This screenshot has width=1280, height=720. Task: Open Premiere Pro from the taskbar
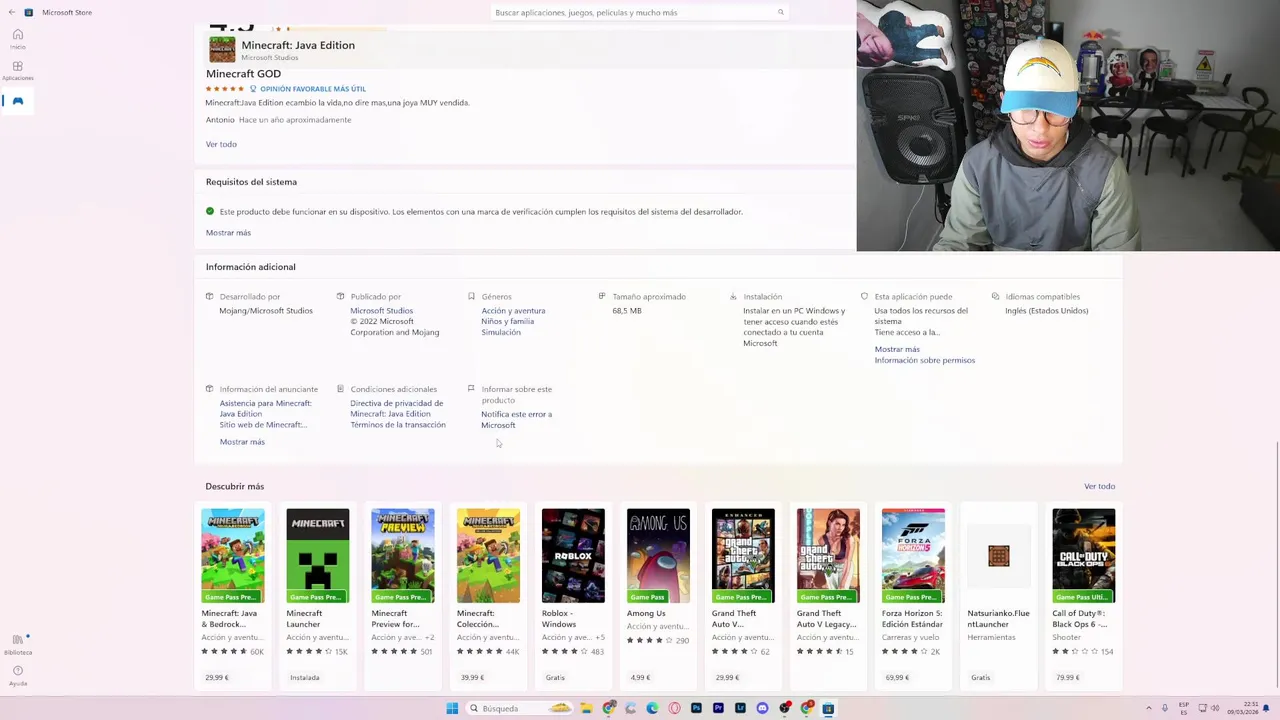point(718,708)
